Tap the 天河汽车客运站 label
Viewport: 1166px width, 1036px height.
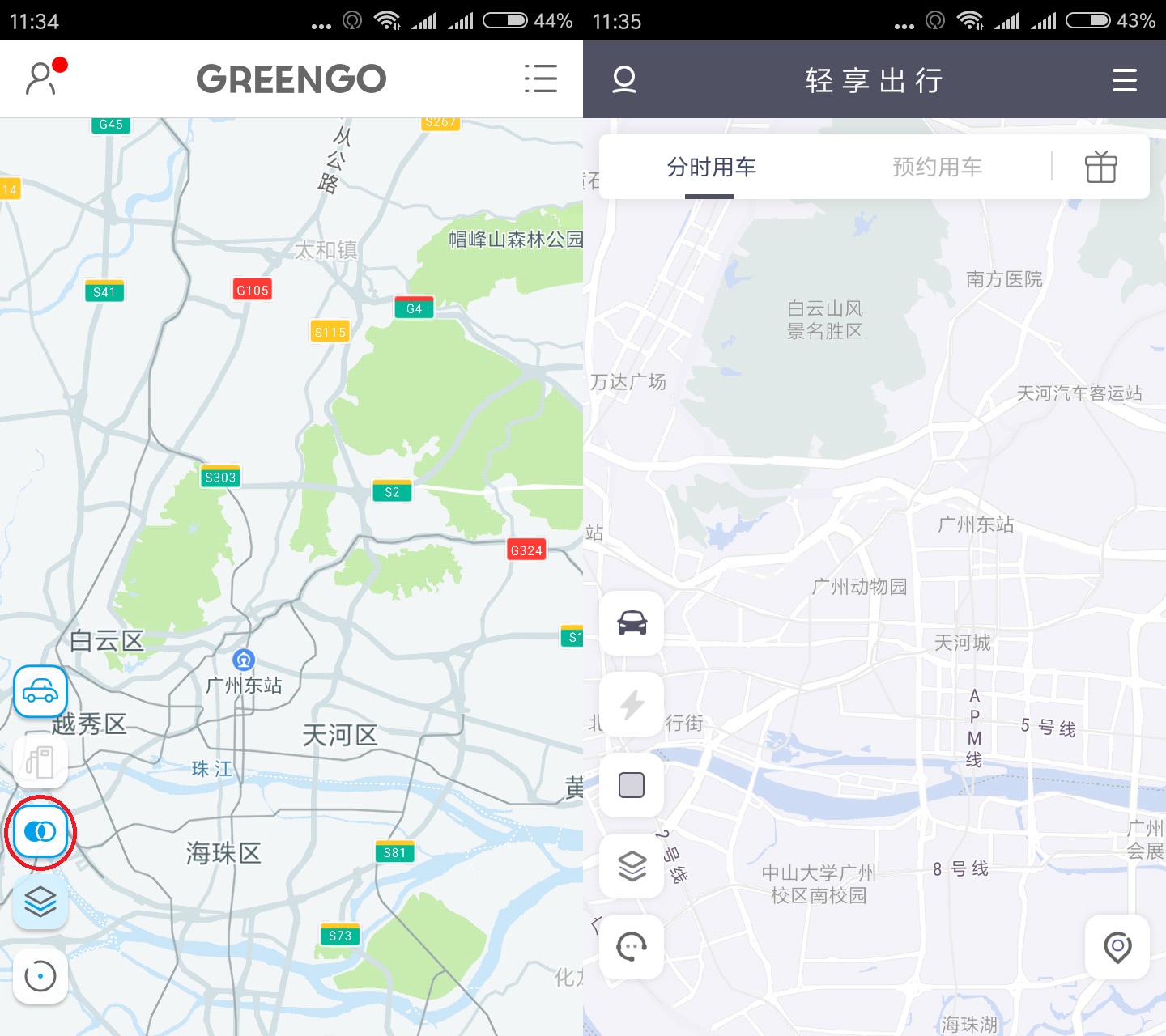[1079, 393]
